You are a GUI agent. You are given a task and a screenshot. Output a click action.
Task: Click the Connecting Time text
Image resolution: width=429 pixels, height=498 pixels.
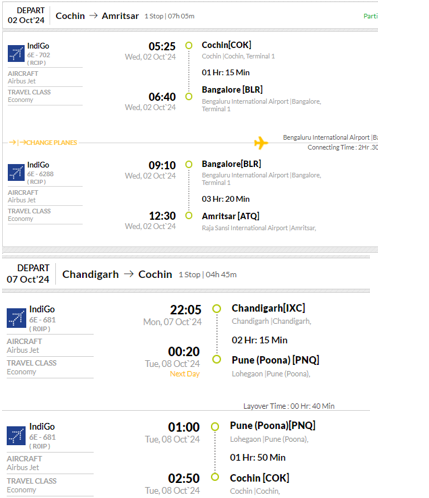click(342, 147)
